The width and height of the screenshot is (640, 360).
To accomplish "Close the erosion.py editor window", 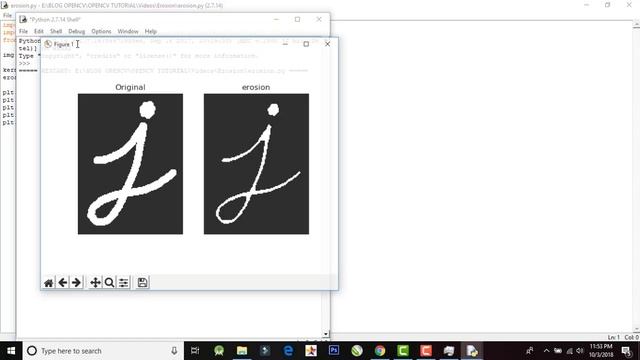I will [x=629, y=4].
